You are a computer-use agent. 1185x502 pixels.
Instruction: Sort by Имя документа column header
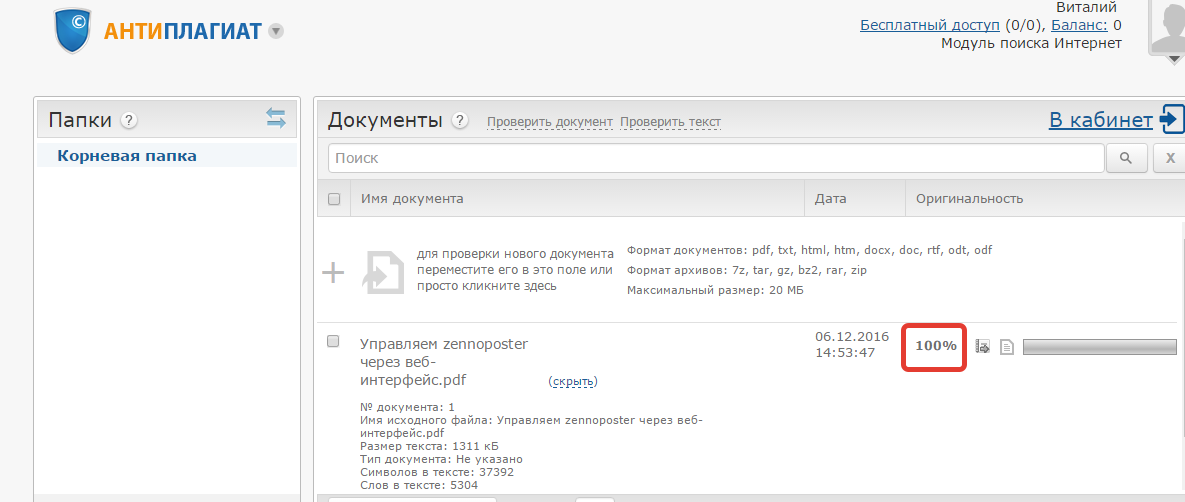tap(412, 199)
